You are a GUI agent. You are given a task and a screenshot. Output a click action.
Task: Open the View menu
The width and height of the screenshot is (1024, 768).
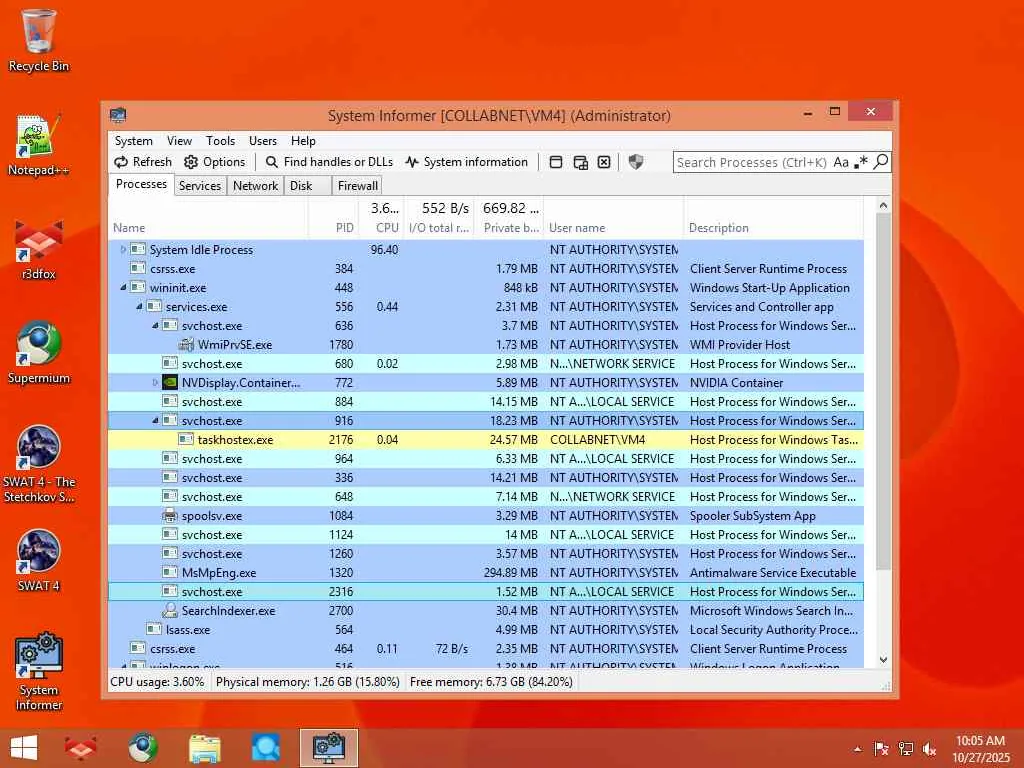pos(179,141)
